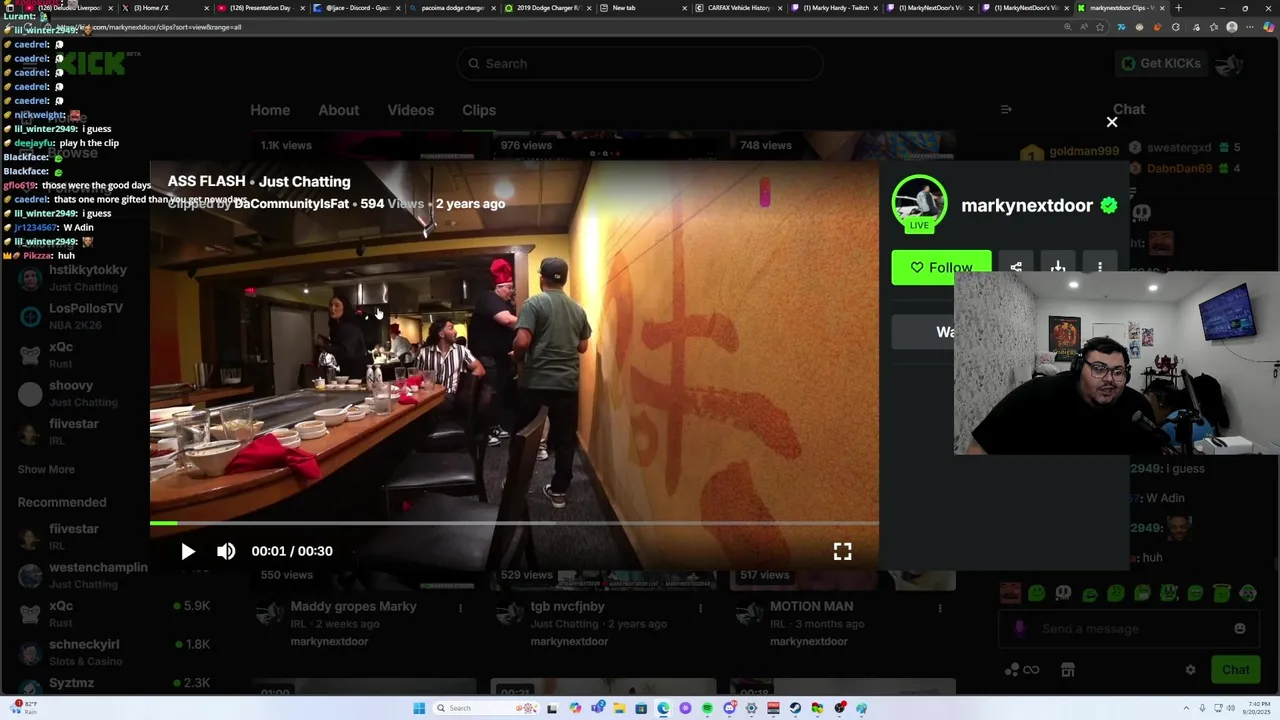Open the markynextdoor live avatar

(919, 203)
